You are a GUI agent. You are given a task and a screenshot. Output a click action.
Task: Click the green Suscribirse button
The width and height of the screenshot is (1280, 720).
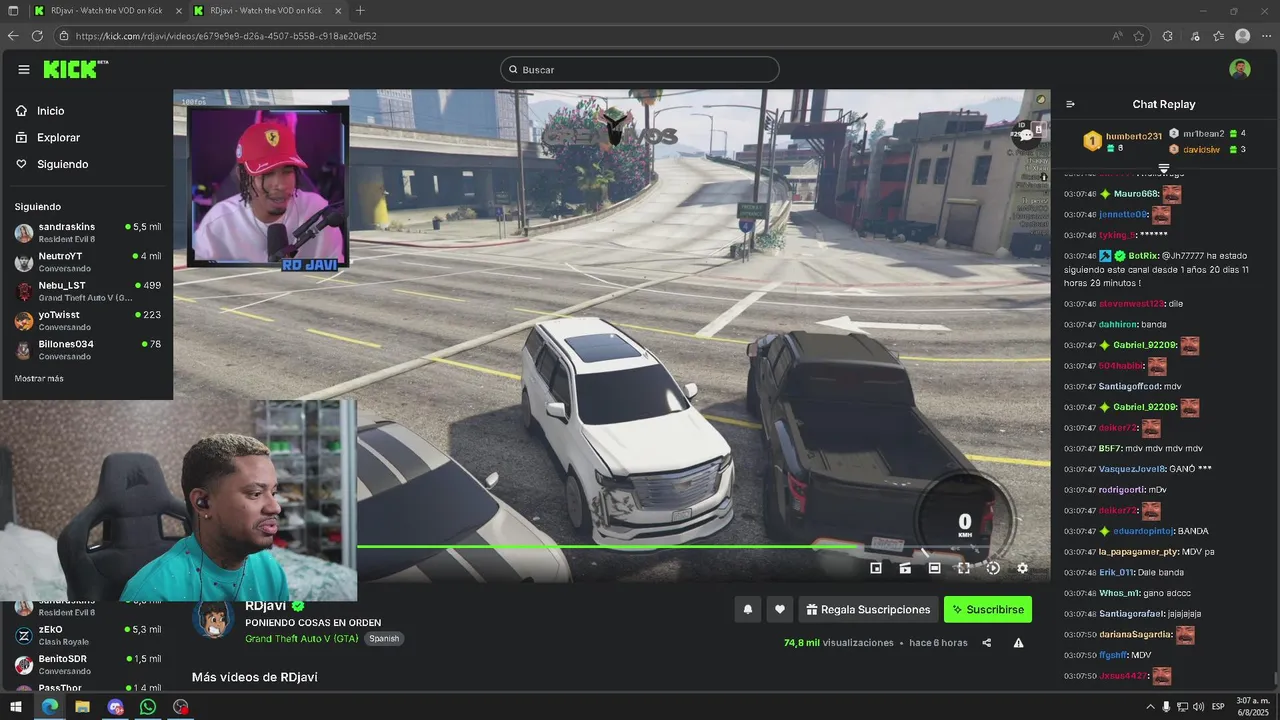click(988, 609)
